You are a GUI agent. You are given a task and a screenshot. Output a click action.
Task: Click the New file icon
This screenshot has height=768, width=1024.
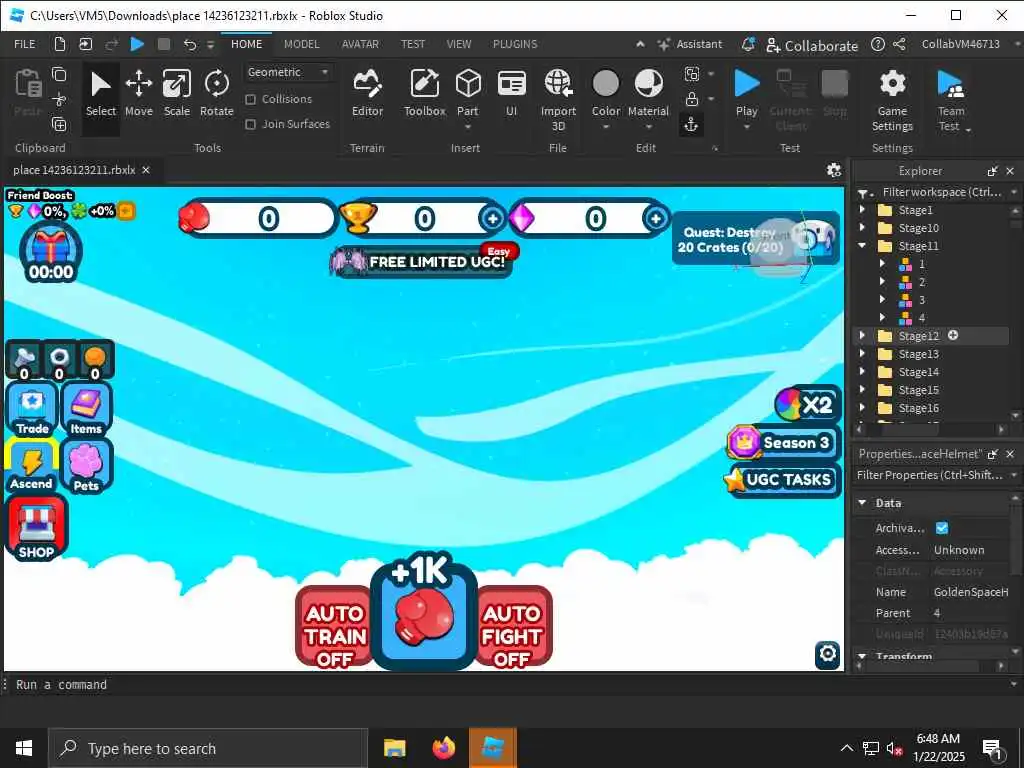59,44
